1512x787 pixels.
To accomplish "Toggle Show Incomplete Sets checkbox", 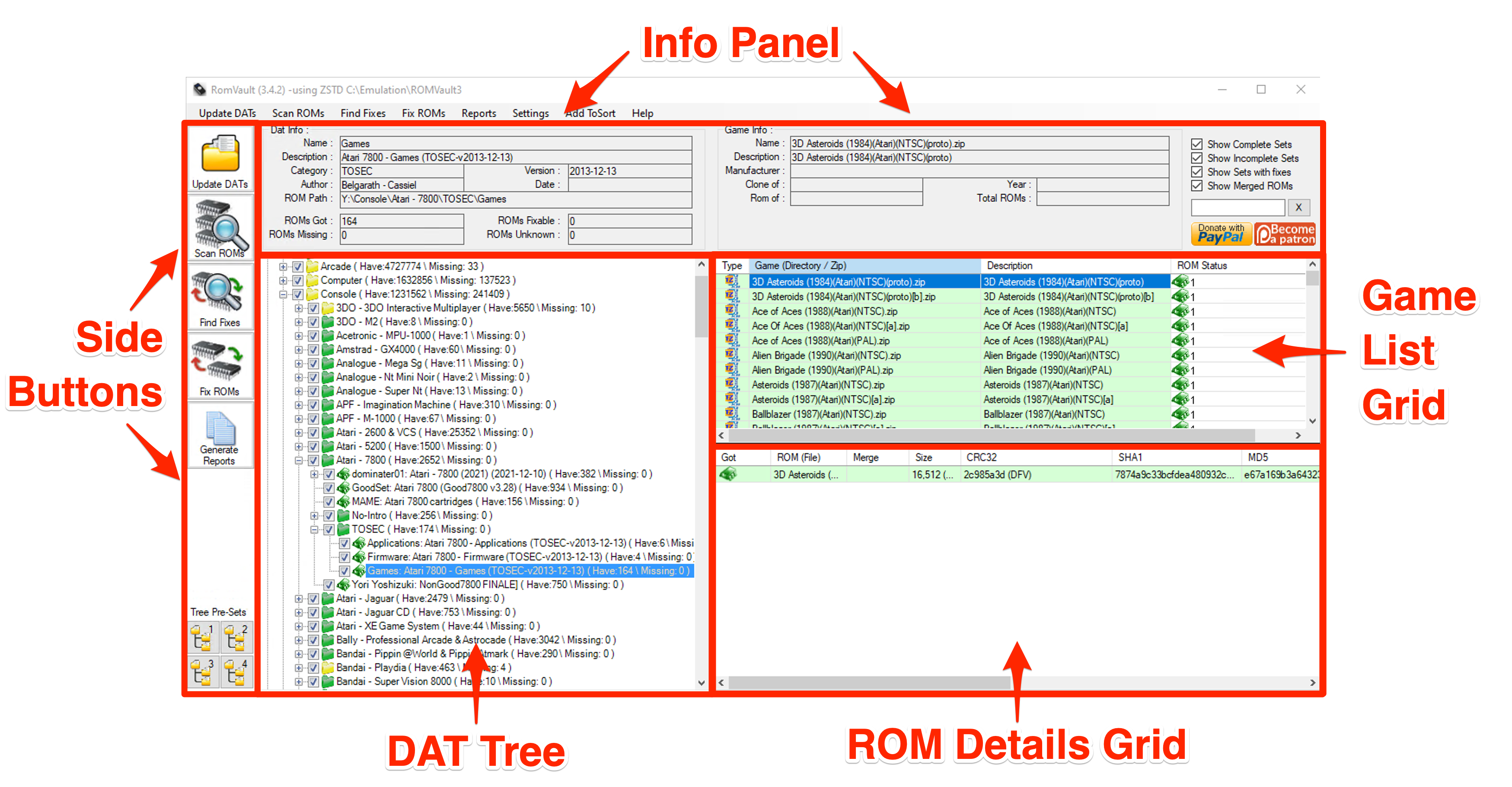I will coord(1197,158).
